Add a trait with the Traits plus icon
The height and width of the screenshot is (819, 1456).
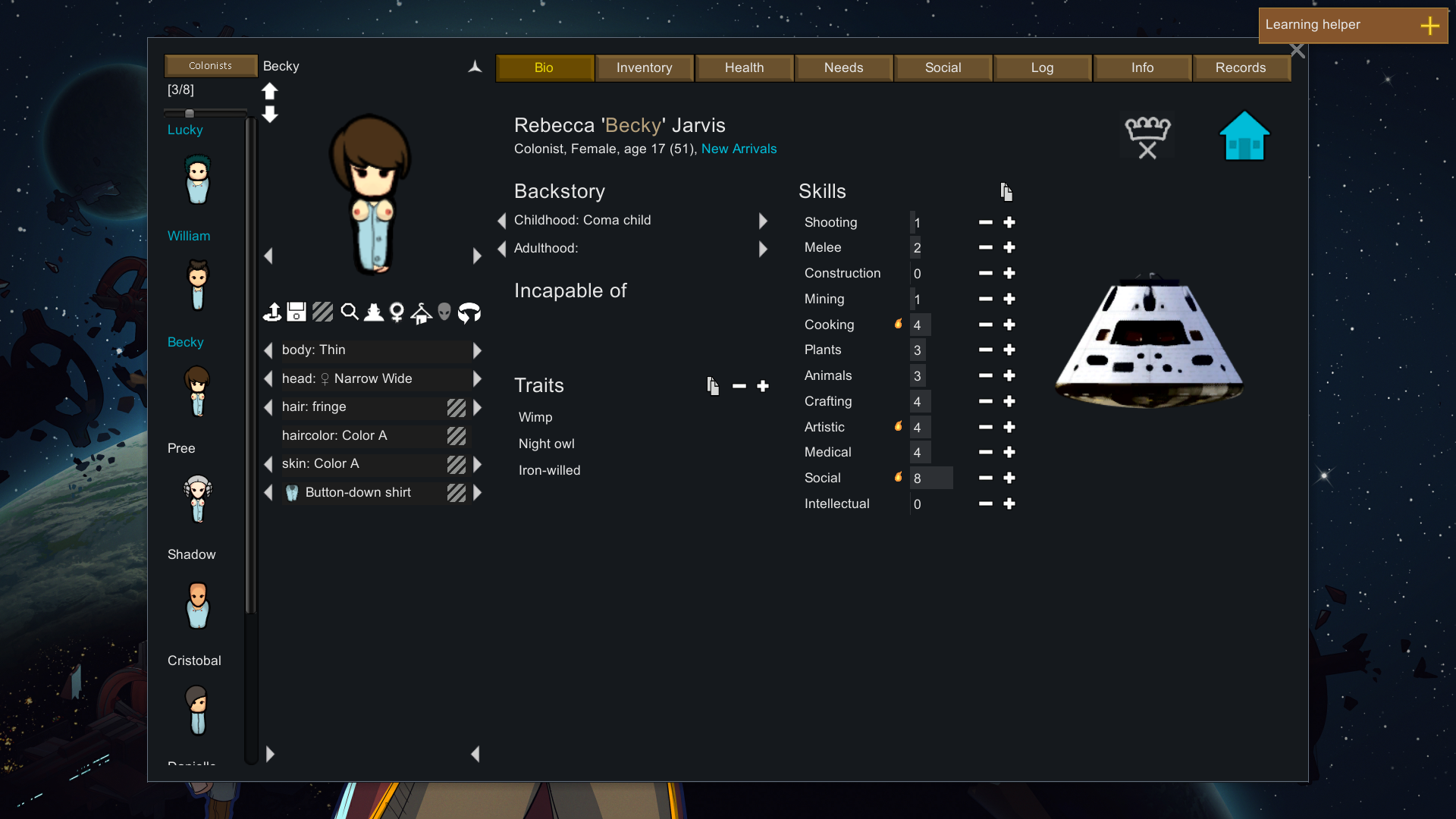[763, 386]
